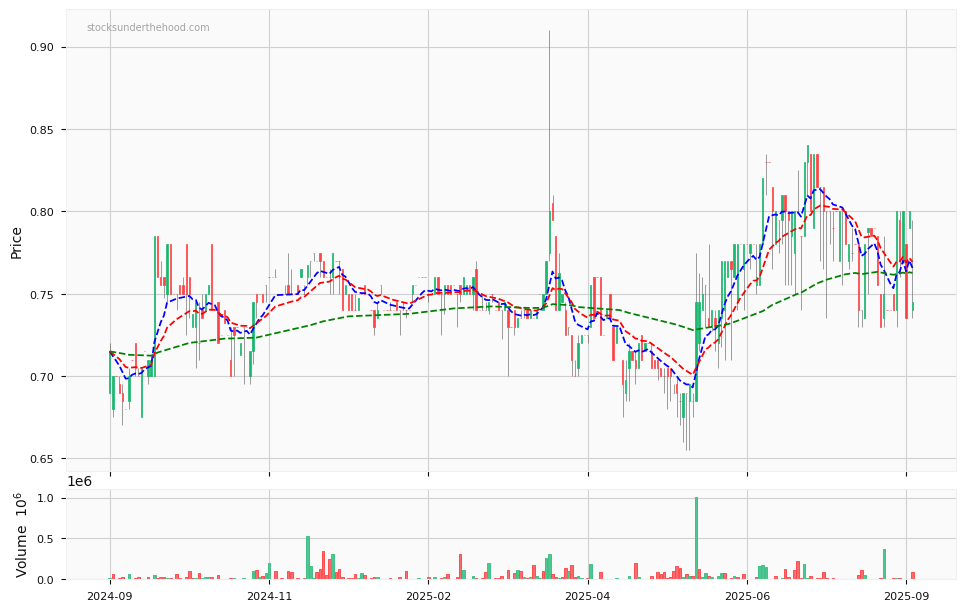
Task: Click the 1e6 volume scale label
Action: pyautogui.click(x=79, y=482)
